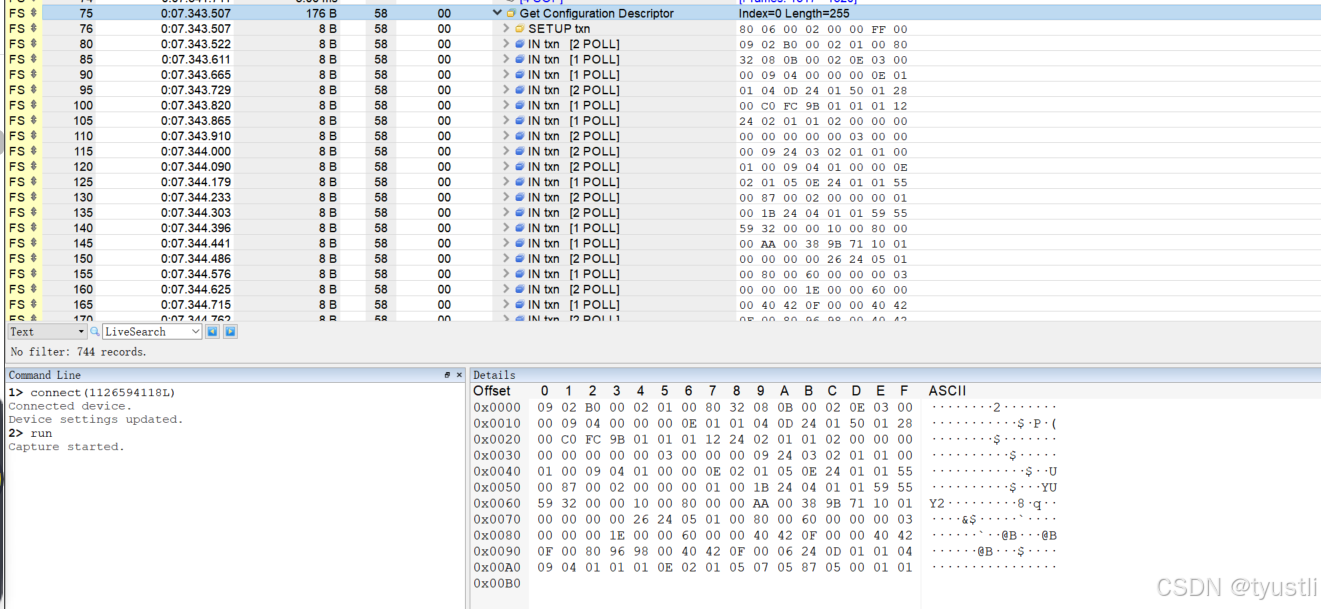This screenshot has width=1321, height=609.
Task: Click the SETUP txn packet icon
Action: pyautogui.click(x=520, y=29)
